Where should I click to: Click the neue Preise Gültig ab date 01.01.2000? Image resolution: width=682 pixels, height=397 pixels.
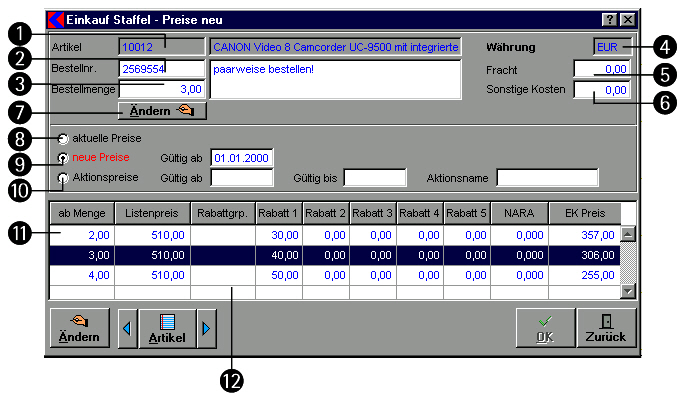(x=242, y=158)
